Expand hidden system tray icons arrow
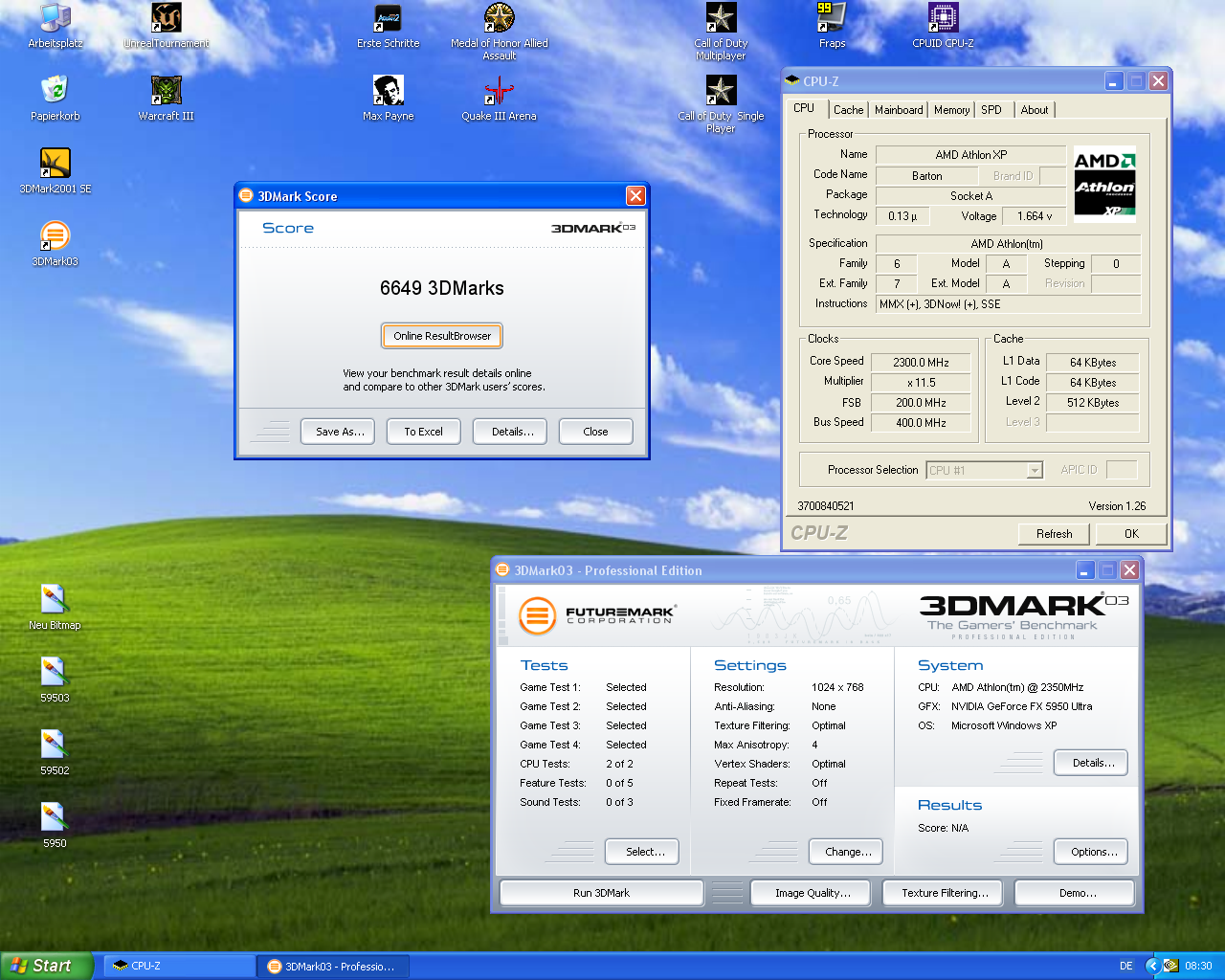This screenshot has width=1225, height=980. [x=1152, y=966]
